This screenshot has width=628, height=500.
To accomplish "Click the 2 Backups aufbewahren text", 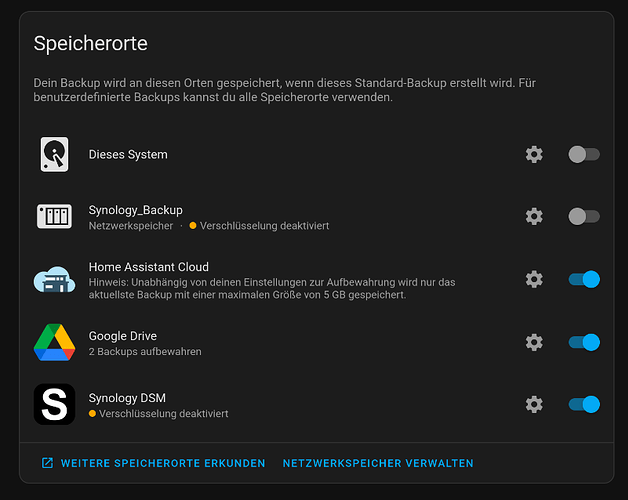I will coord(145,351).
